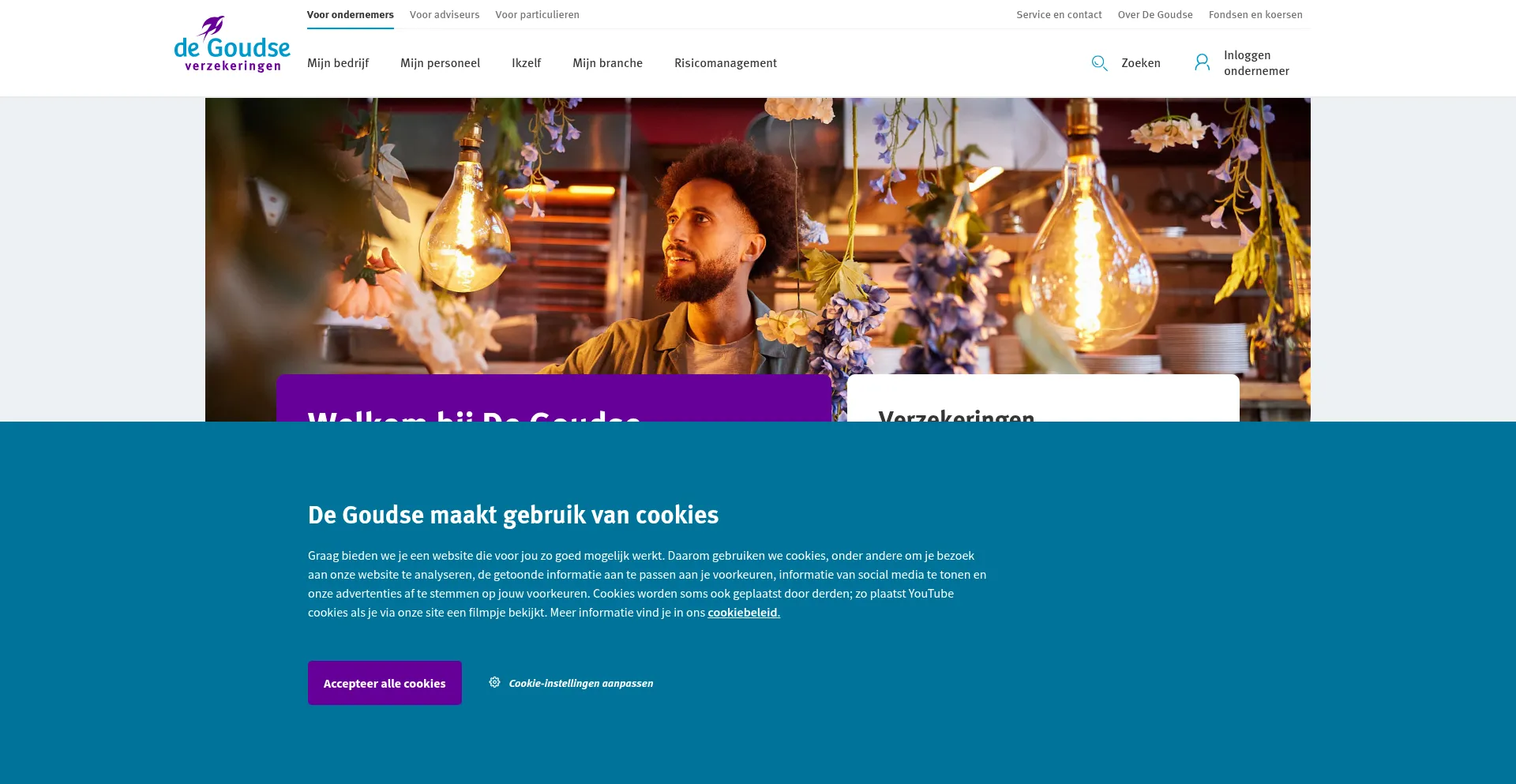Viewport: 1516px width, 784px height.
Task: Switch to the Voor adviseurs tab
Action: point(445,15)
